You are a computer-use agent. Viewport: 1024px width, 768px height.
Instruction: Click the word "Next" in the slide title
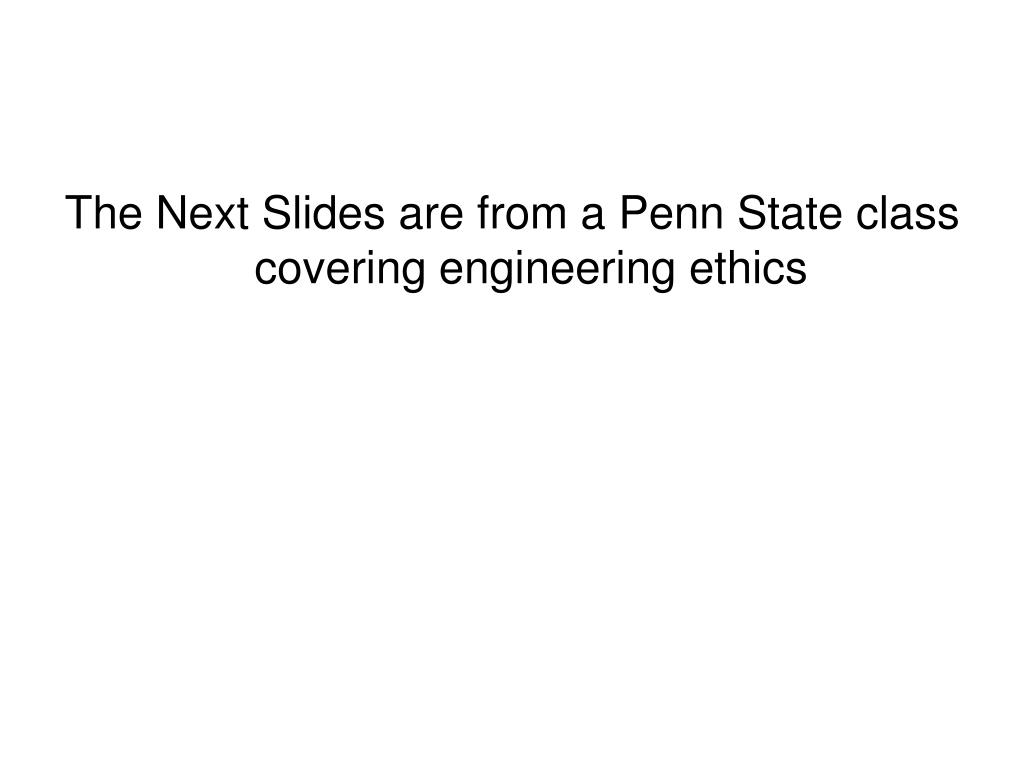202,213
